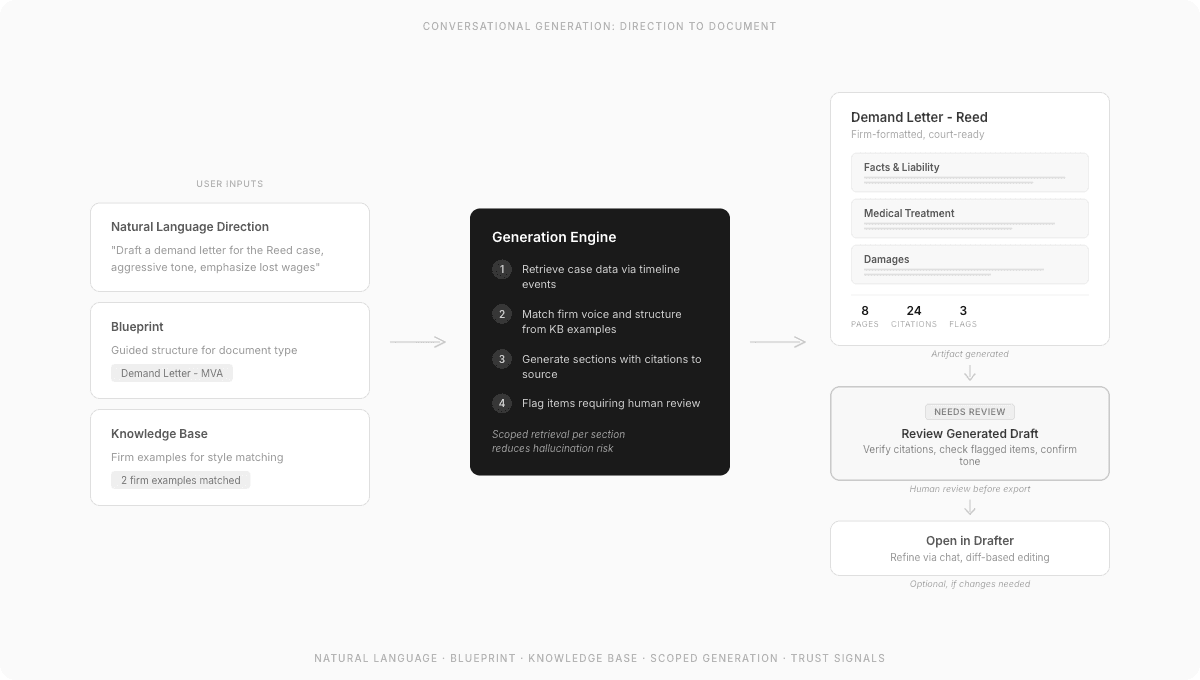Click the scoped retrieval hallucination note
1200x680 pixels.
(x=558, y=441)
